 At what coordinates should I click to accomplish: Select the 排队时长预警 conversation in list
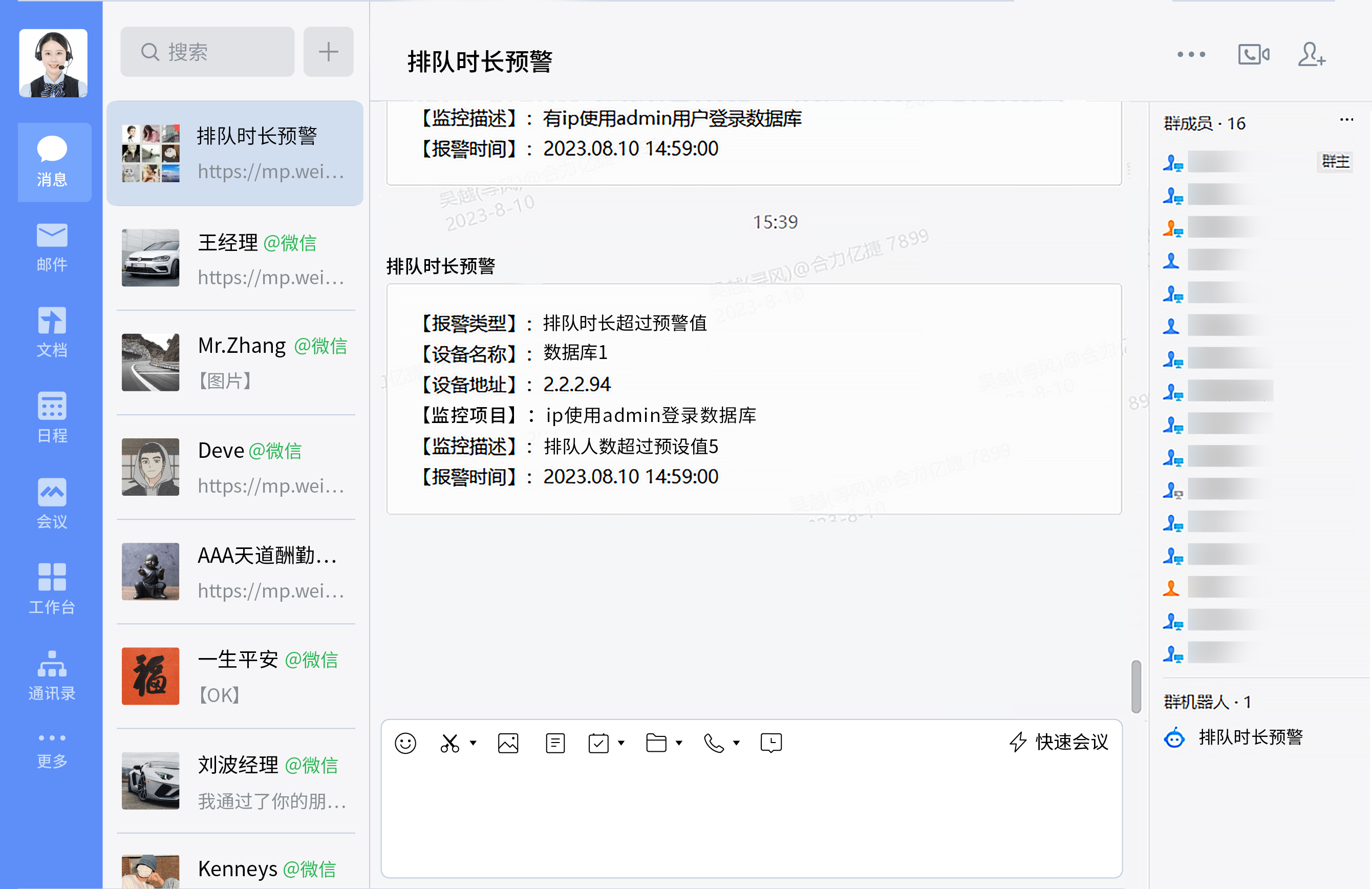(235, 153)
